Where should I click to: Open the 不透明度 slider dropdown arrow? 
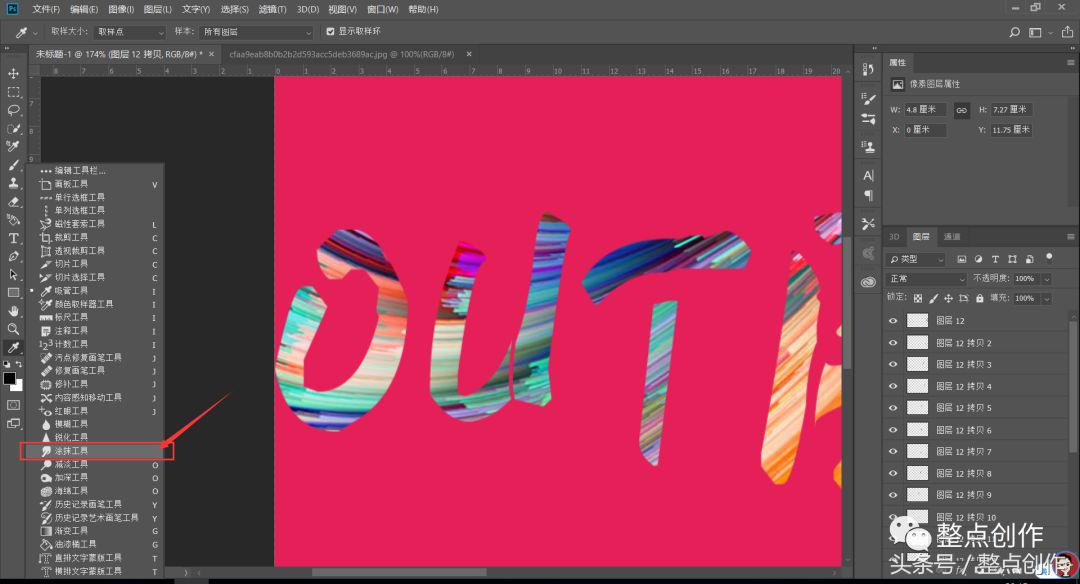pyautogui.click(x=1047, y=279)
